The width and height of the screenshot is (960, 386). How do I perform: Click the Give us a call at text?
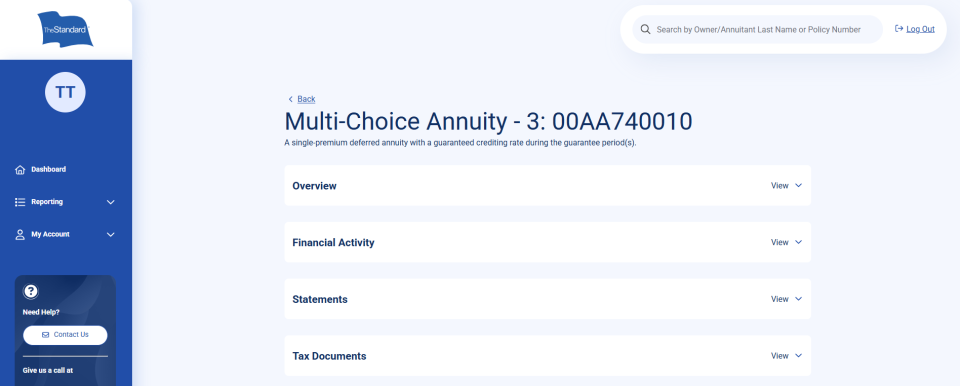[48, 370]
